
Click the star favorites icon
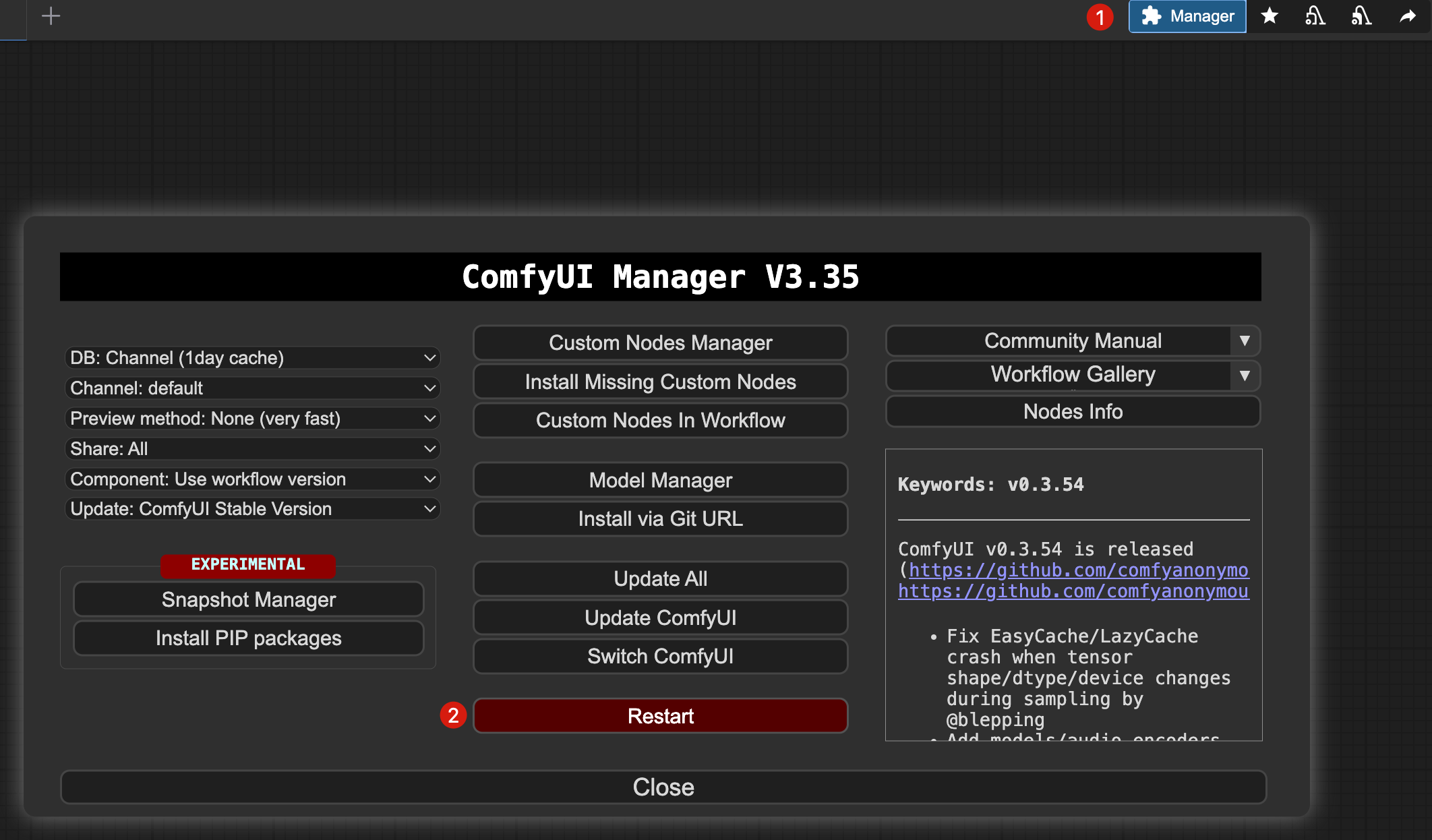(x=1270, y=16)
